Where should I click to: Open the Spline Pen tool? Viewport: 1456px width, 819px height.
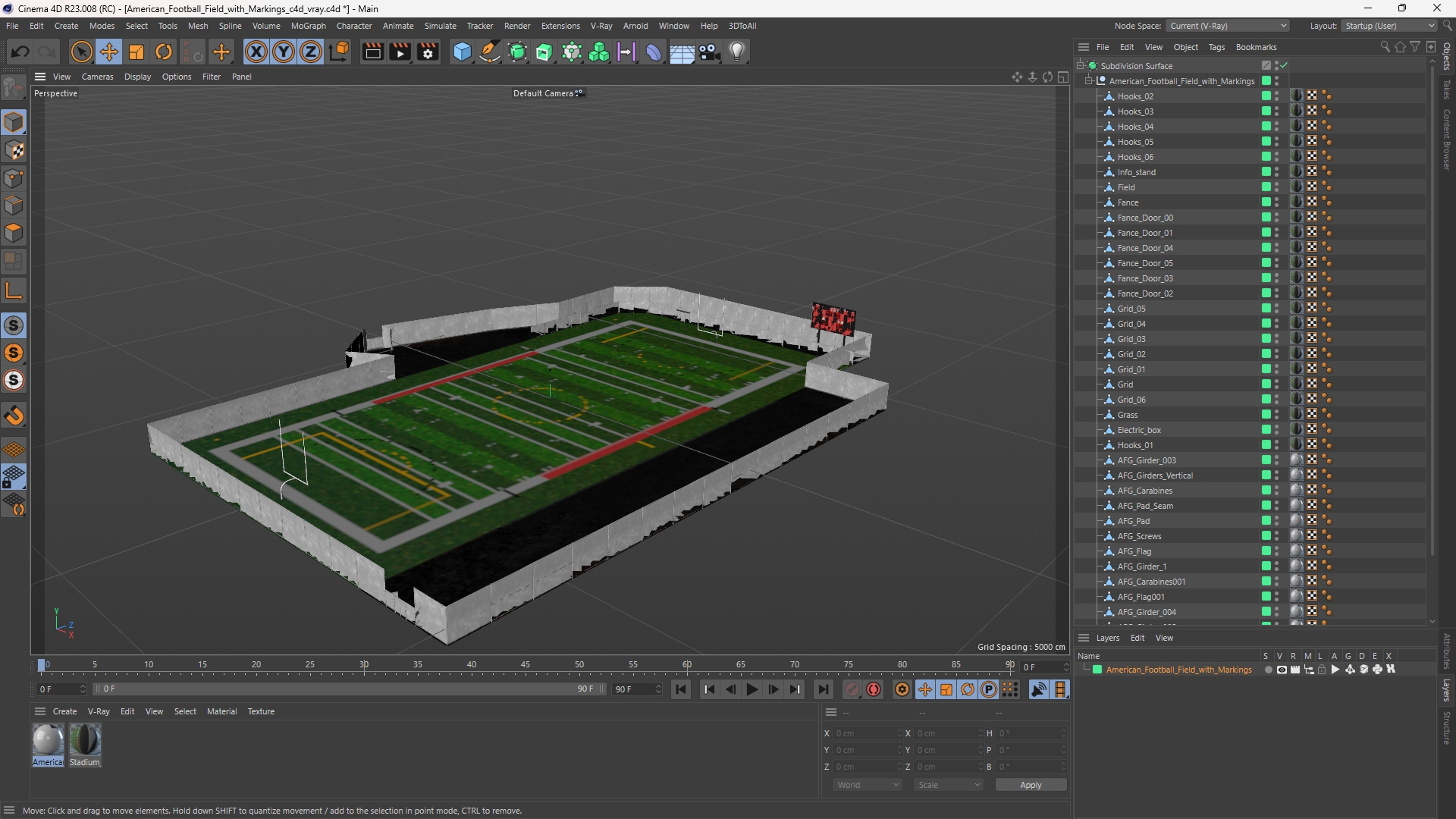click(490, 52)
